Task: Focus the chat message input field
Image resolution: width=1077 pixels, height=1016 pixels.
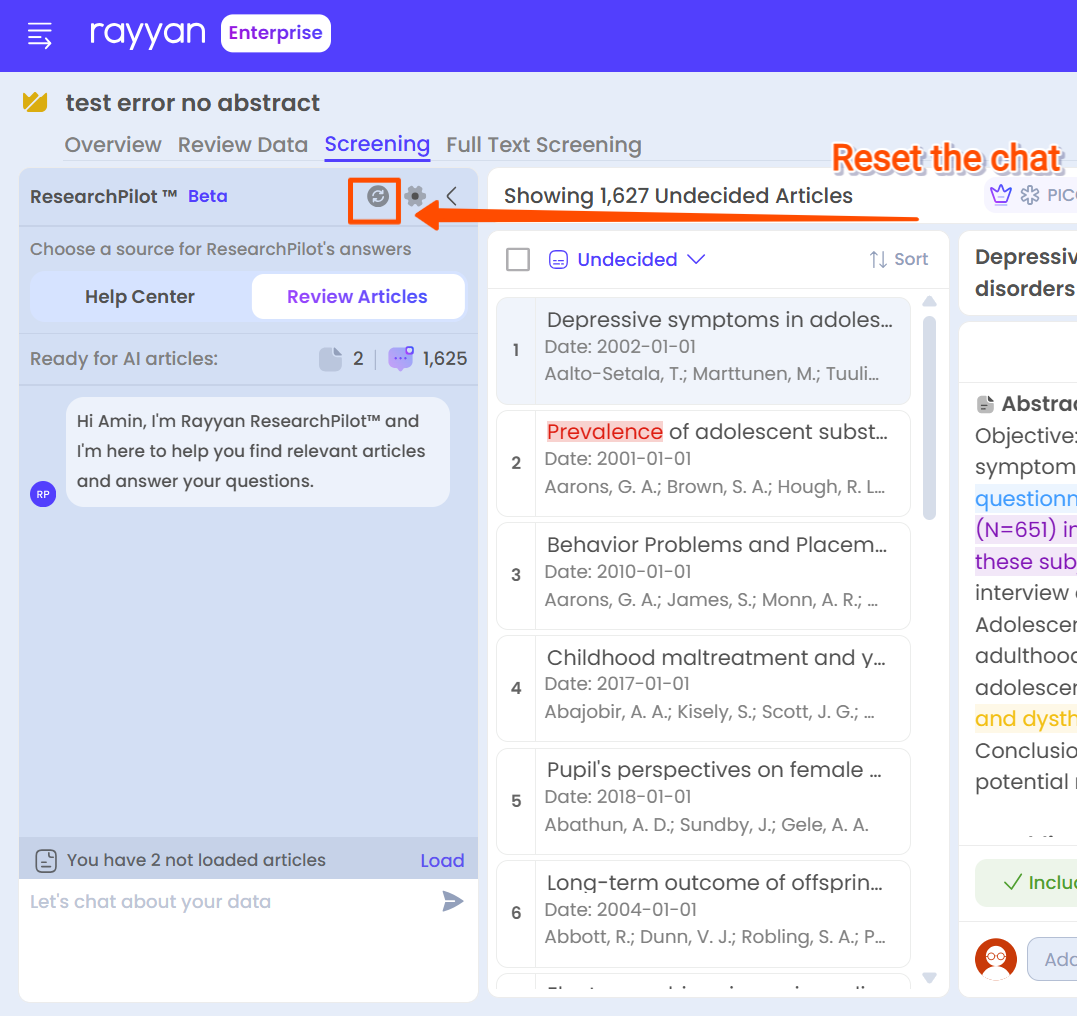Action: 230,901
